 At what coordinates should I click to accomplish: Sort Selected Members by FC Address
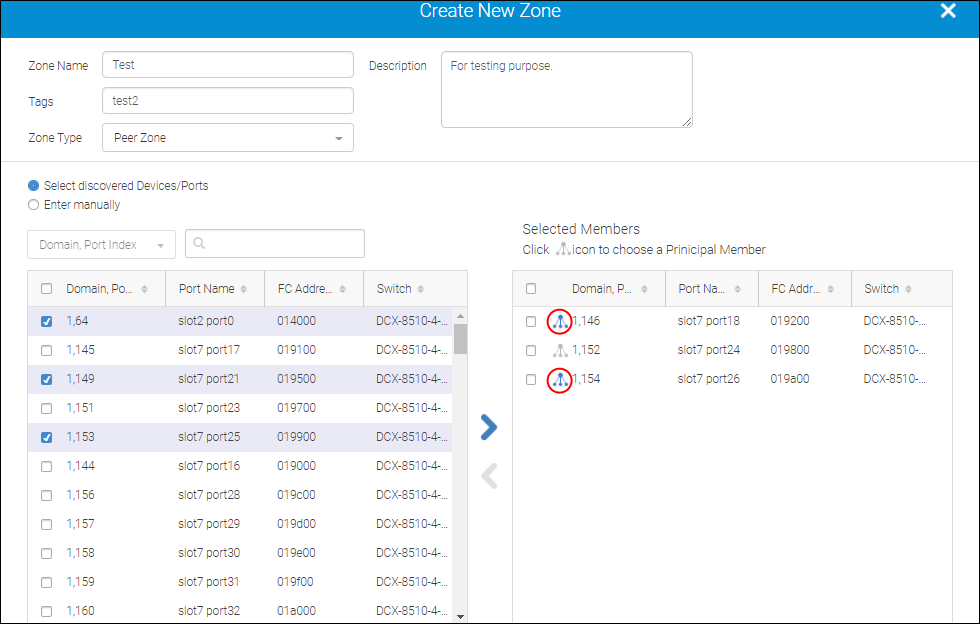click(x=833, y=288)
